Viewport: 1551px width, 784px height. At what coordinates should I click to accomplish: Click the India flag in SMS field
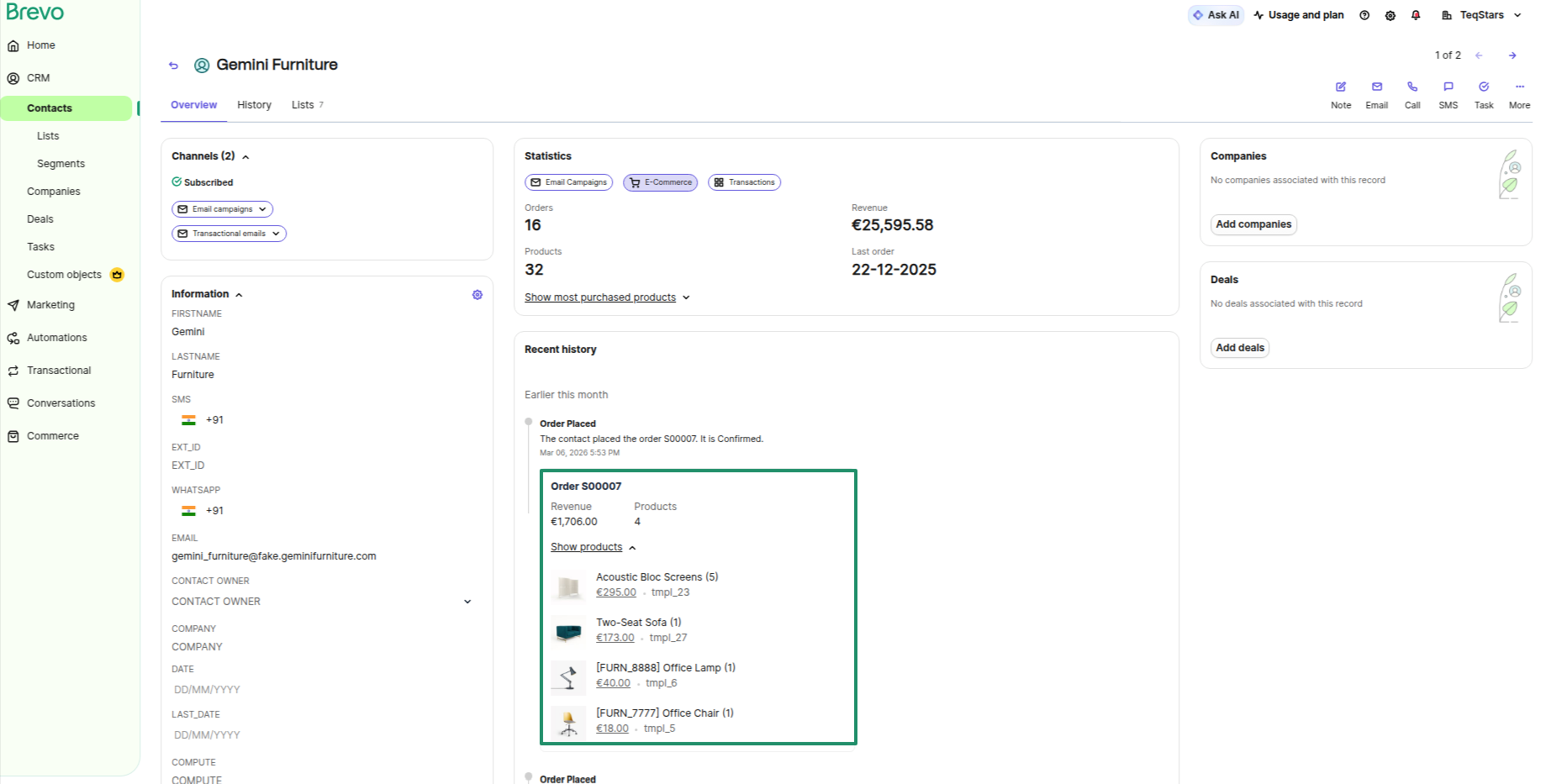point(188,420)
